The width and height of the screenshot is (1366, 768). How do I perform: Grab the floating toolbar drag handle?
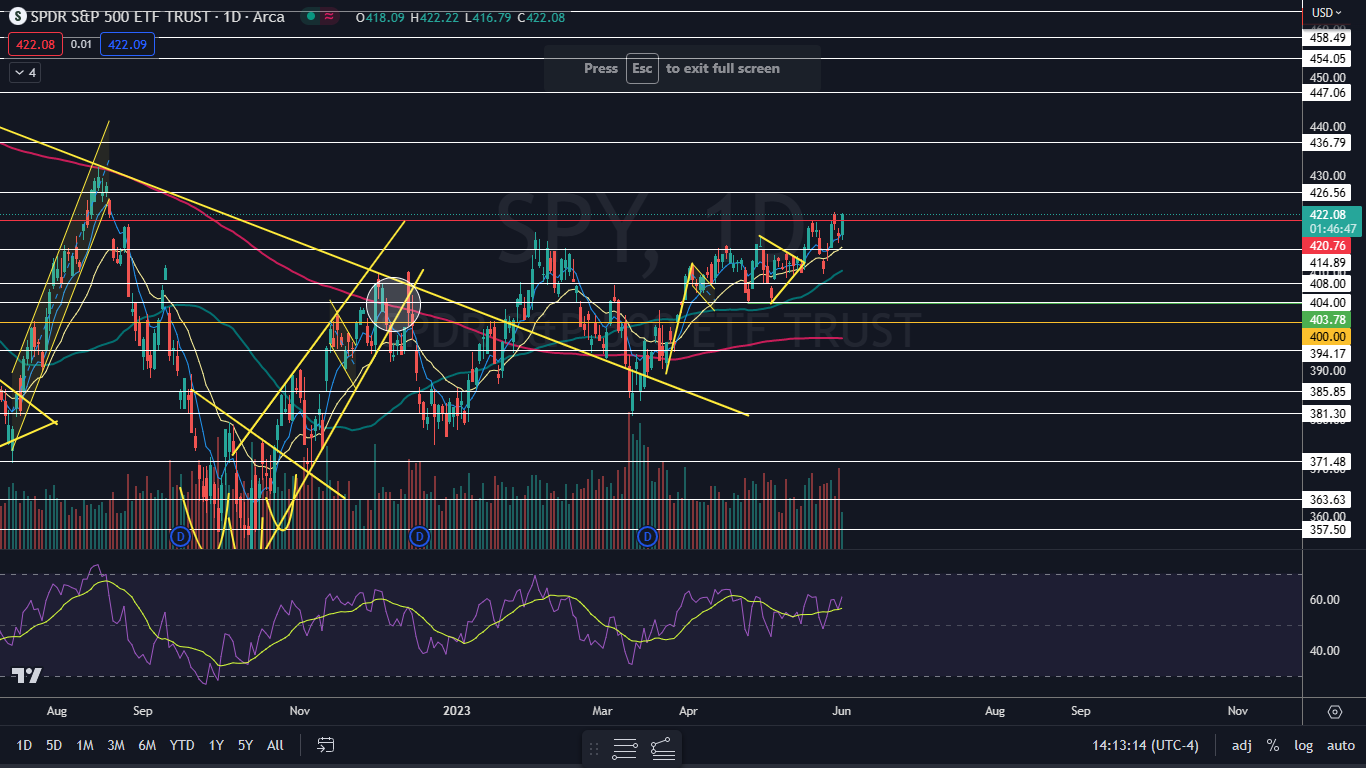coord(594,748)
